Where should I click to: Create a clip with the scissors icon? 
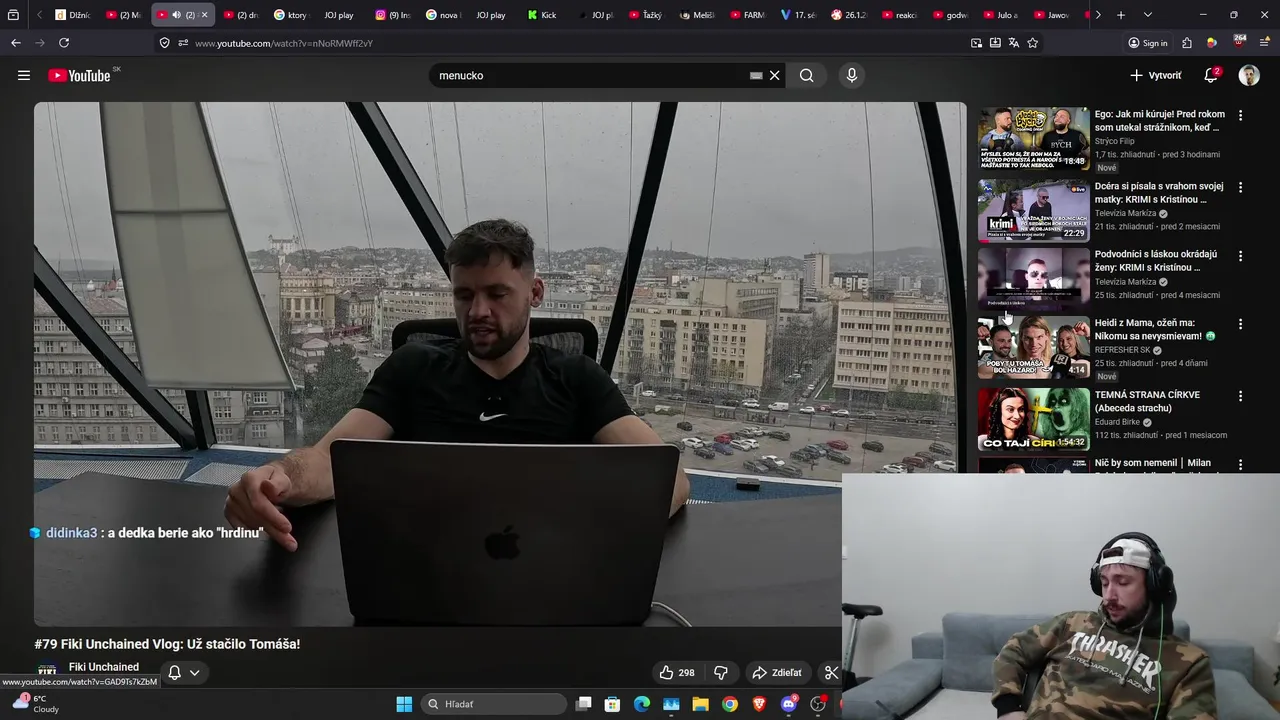(830, 673)
